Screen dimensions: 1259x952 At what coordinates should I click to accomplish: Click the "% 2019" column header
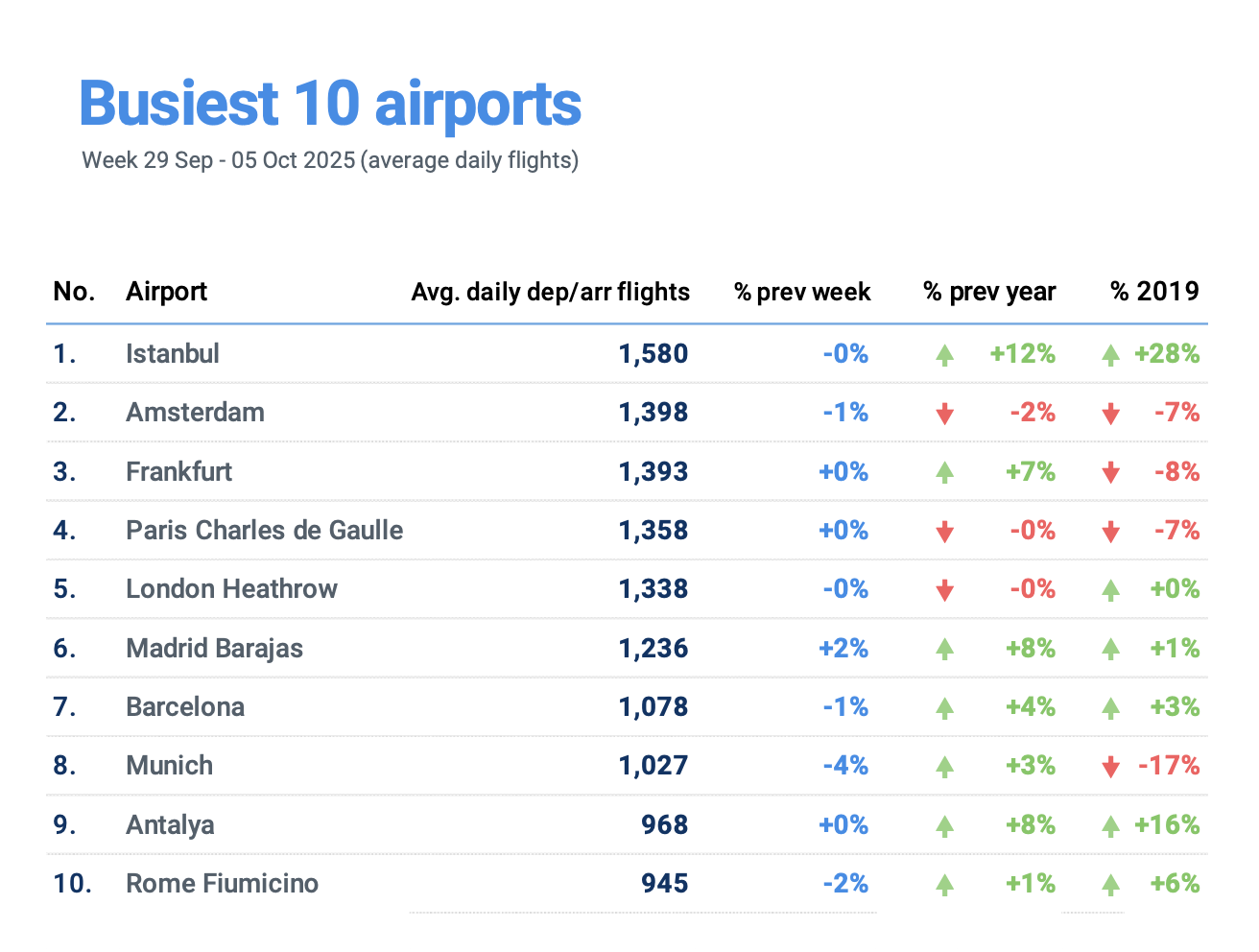pos(1154,292)
